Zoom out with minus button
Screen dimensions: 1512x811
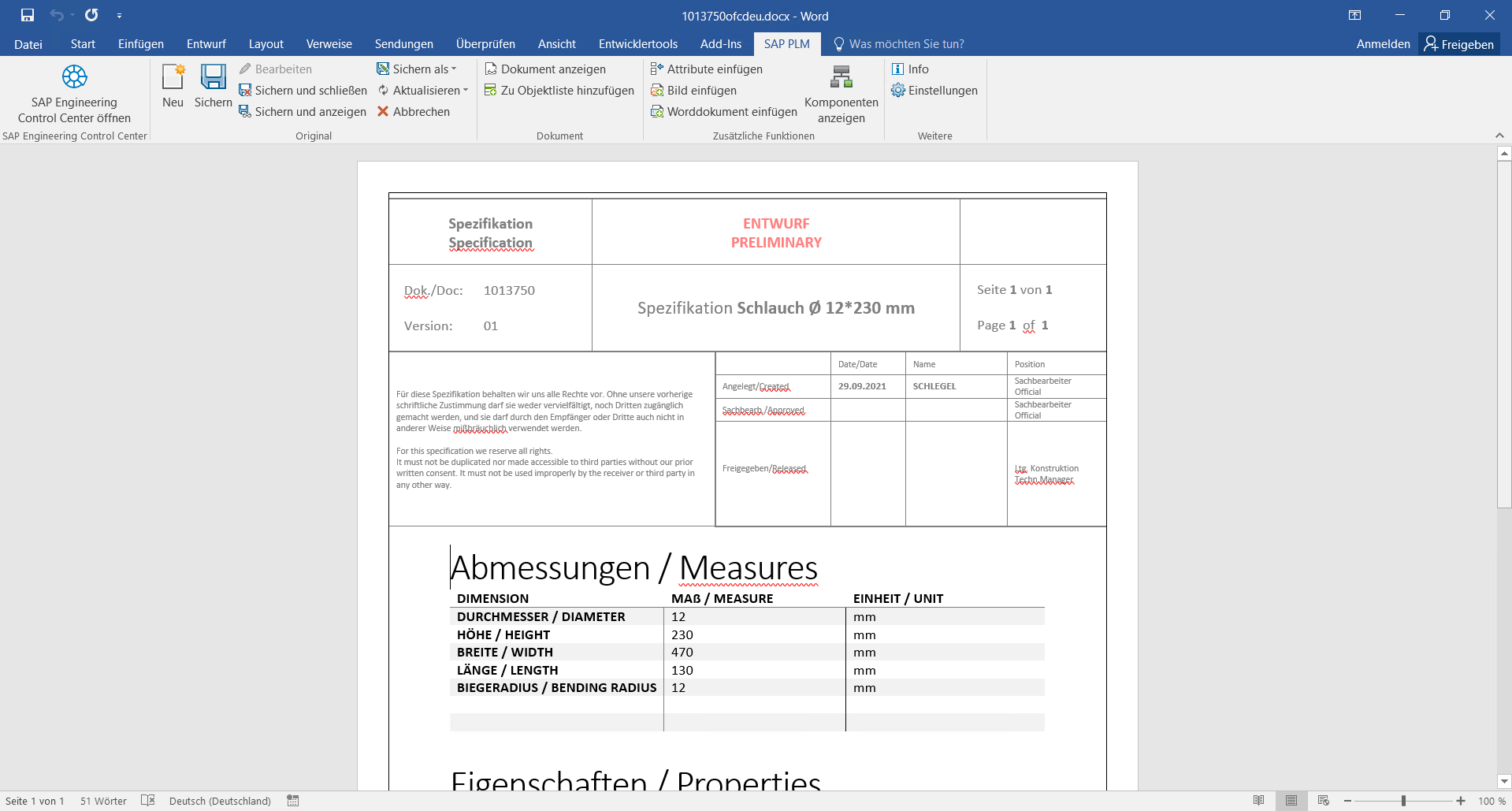pyautogui.click(x=1348, y=801)
